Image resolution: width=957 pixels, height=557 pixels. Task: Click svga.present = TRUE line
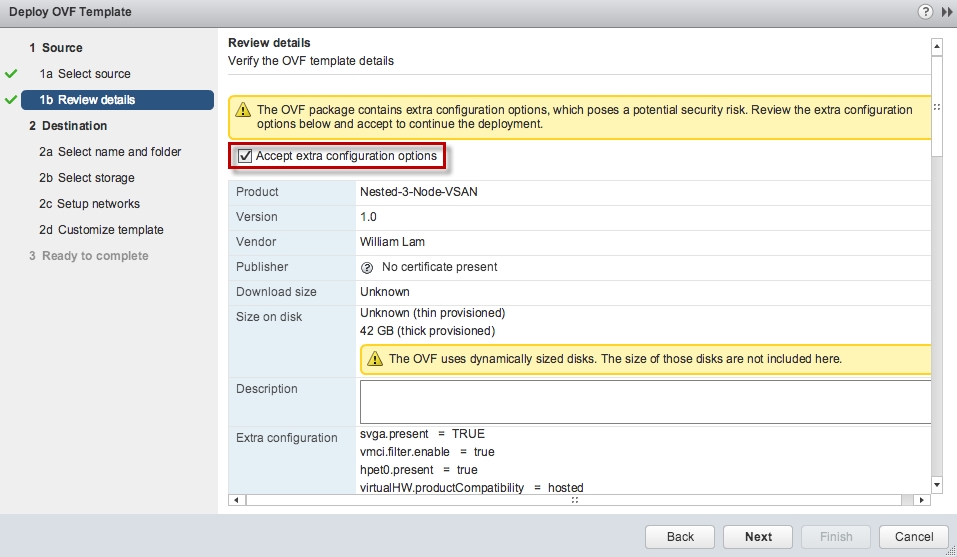[422, 434]
